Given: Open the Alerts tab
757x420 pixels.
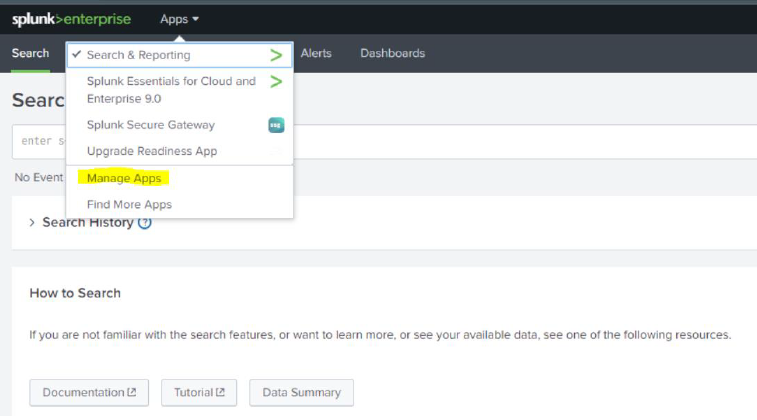Looking at the screenshot, I should (x=316, y=53).
